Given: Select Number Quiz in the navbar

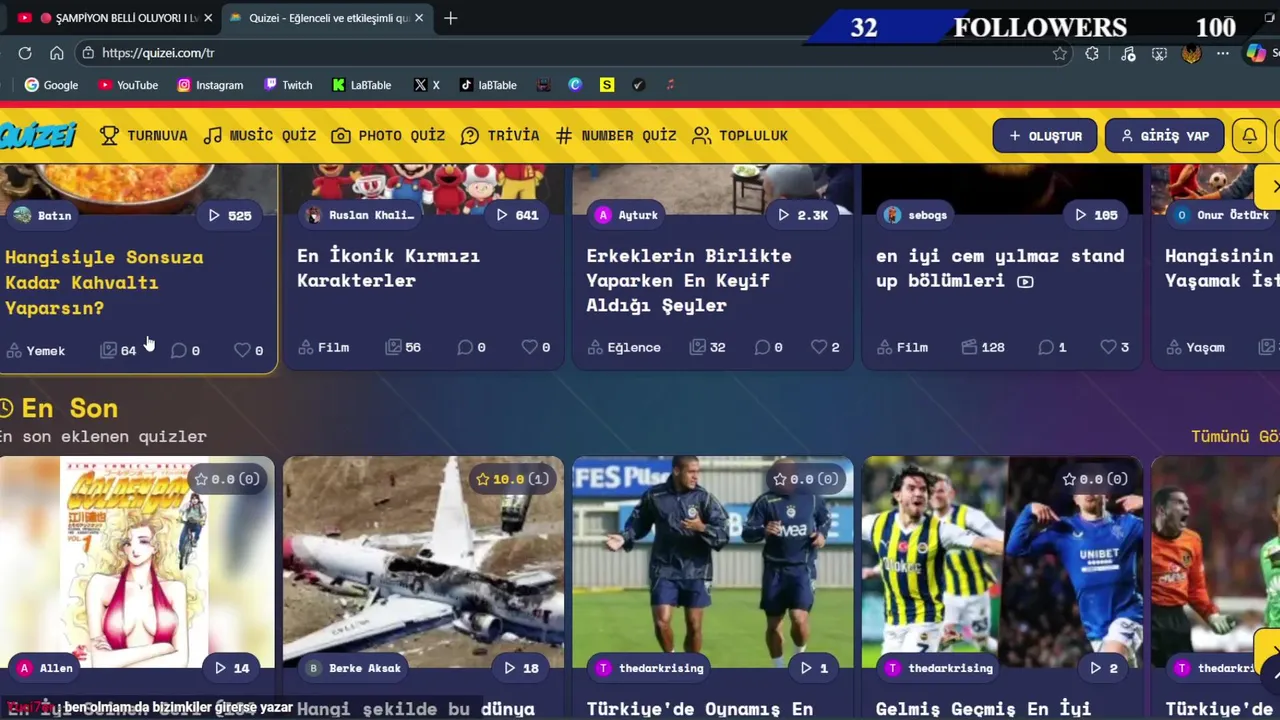Looking at the screenshot, I should pos(616,135).
